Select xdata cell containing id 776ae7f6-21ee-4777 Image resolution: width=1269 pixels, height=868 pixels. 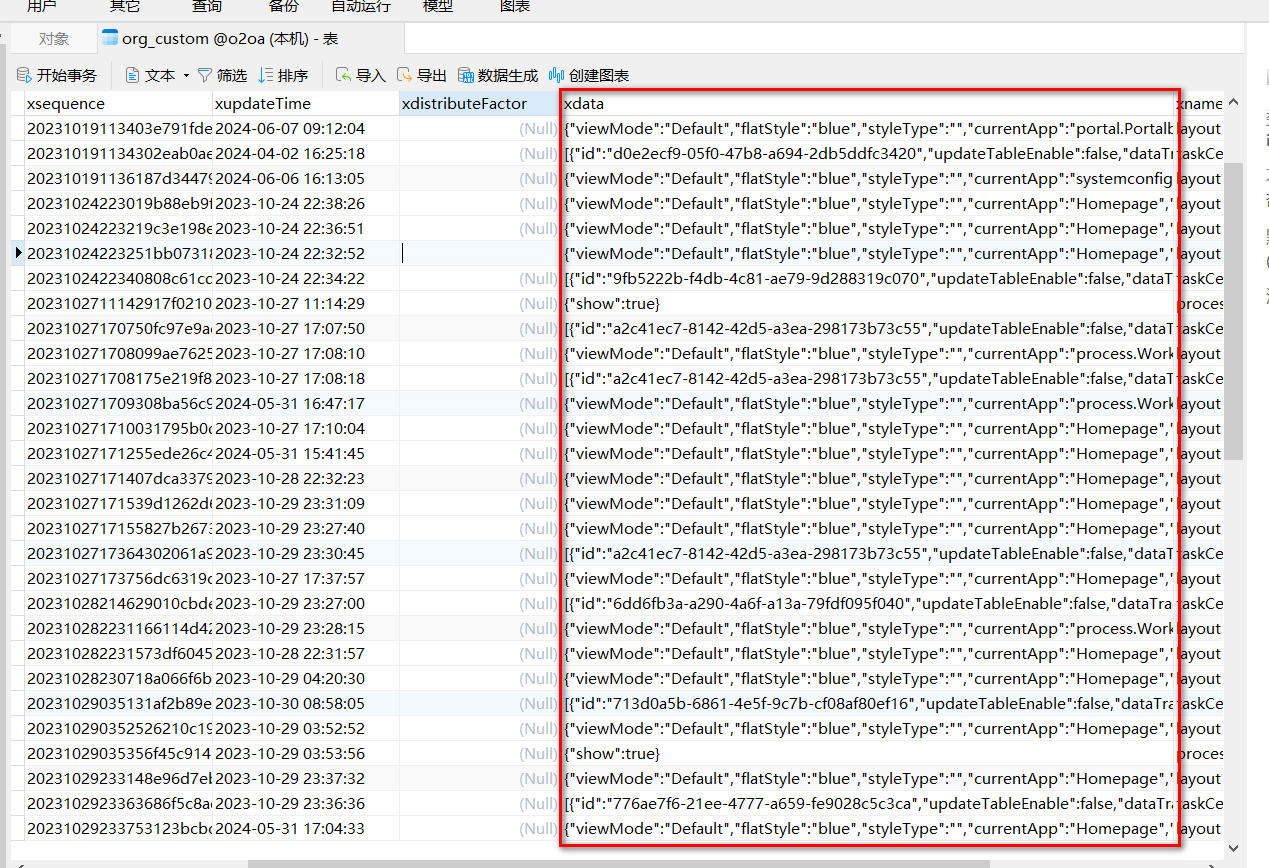[867, 803]
